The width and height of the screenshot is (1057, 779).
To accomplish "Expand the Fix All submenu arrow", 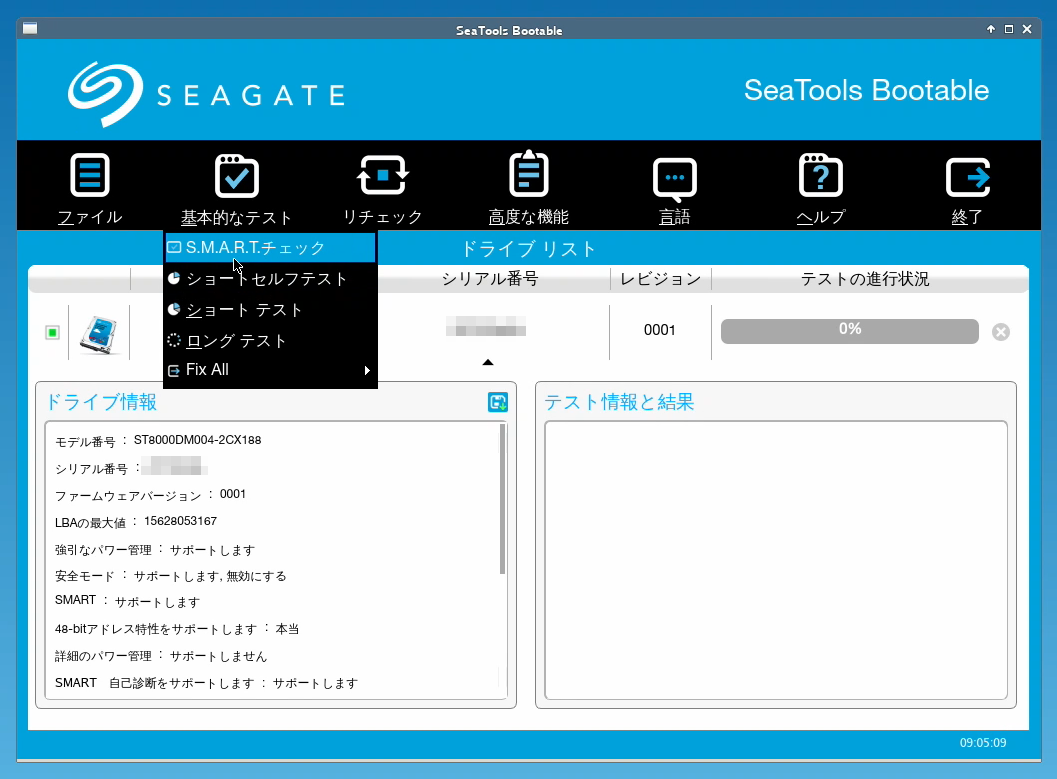I will coord(367,370).
